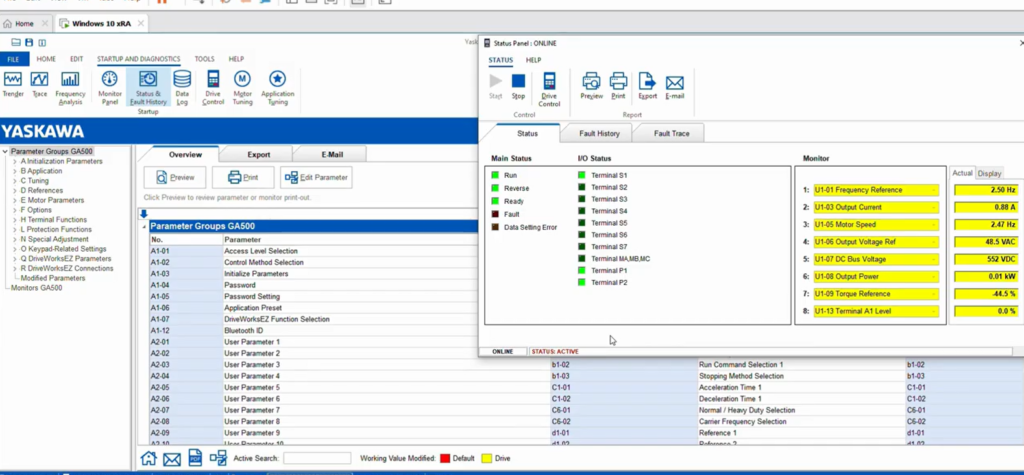This screenshot has height=475, width=1024.
Task: Click the red Default color swatch
Action: tap(445, 458)
